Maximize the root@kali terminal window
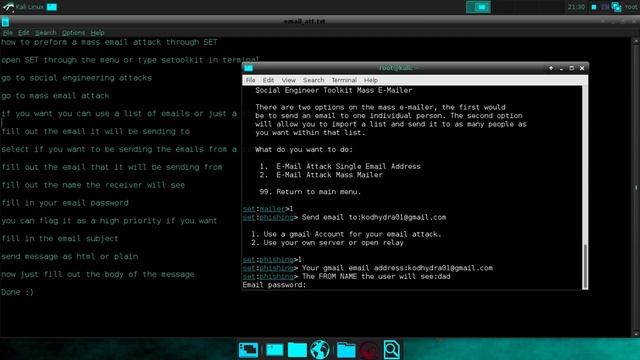Viewport: 640px width, 360px height. point(571,68)
